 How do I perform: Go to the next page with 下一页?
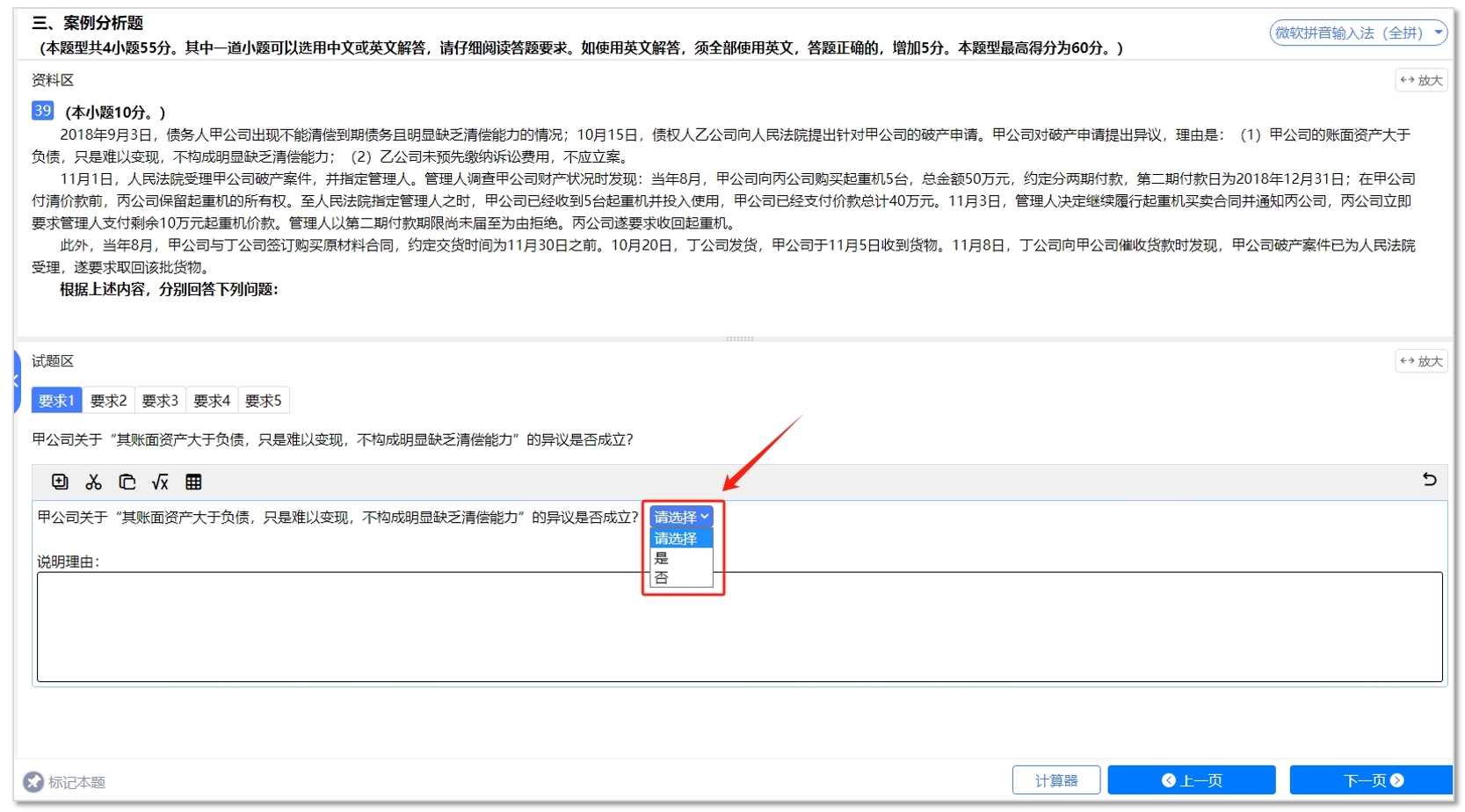tap(1371, 780)
